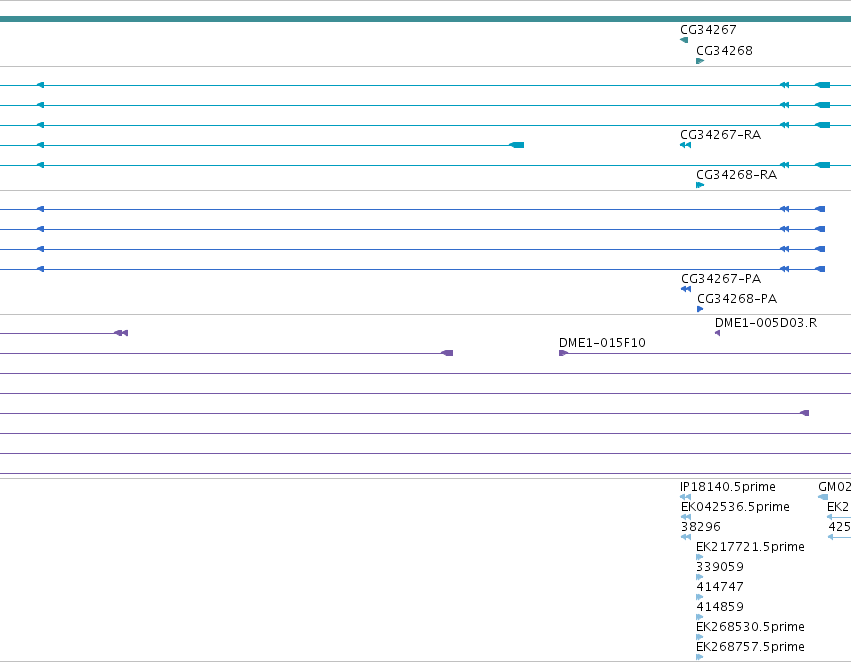Click the partially visible GM02 label
Image resolution: width=851 pixels, height=662 pixels.
click(x=834, y=487)
